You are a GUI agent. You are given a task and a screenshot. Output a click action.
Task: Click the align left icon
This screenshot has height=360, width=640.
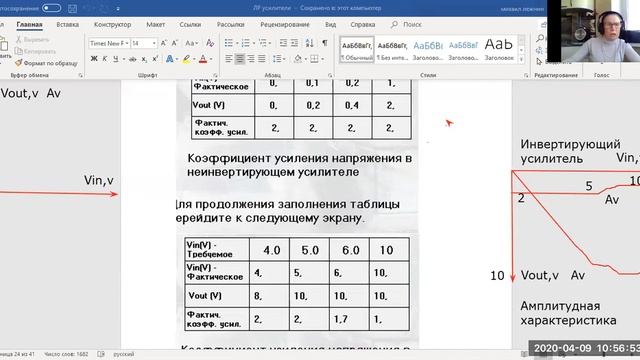click(229, 59)
